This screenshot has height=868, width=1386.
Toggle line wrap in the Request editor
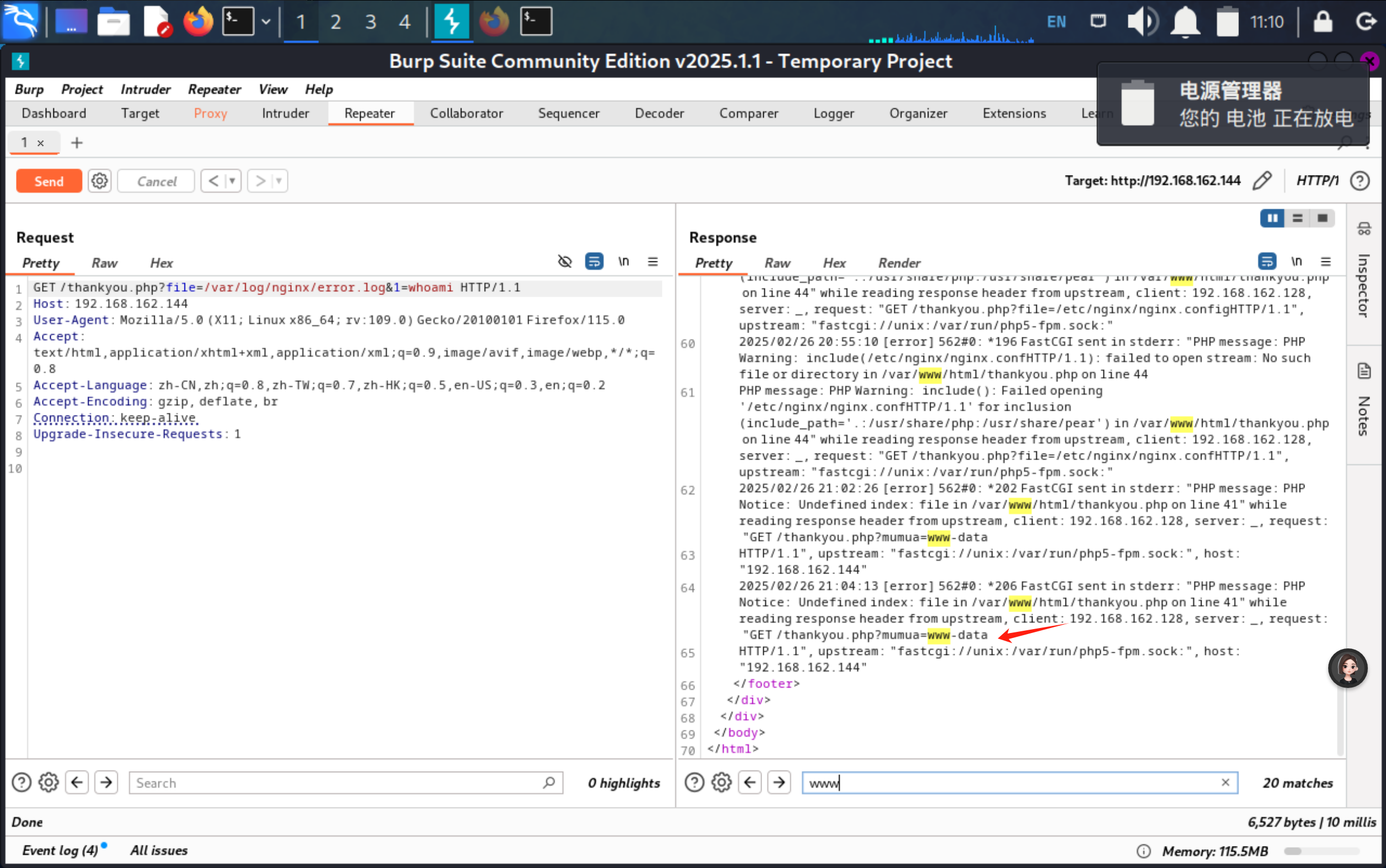coord(594,262)
